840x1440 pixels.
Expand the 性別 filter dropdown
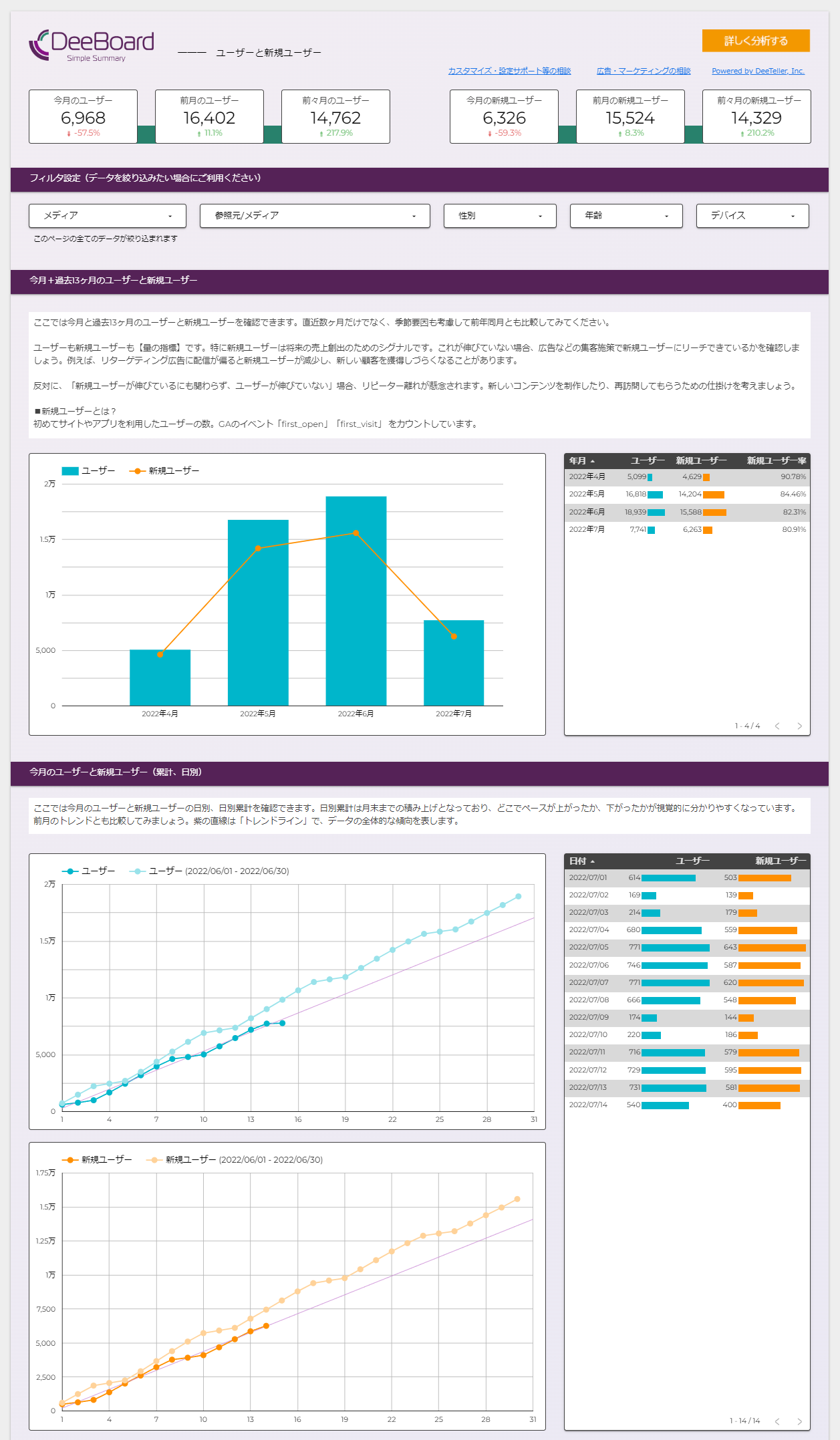500,216
